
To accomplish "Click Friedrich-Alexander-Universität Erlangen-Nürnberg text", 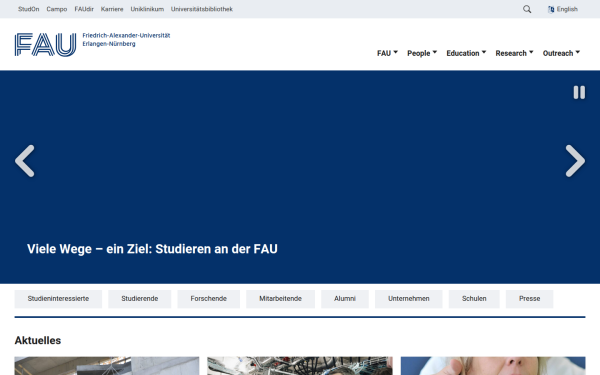I will coord(126,39).
